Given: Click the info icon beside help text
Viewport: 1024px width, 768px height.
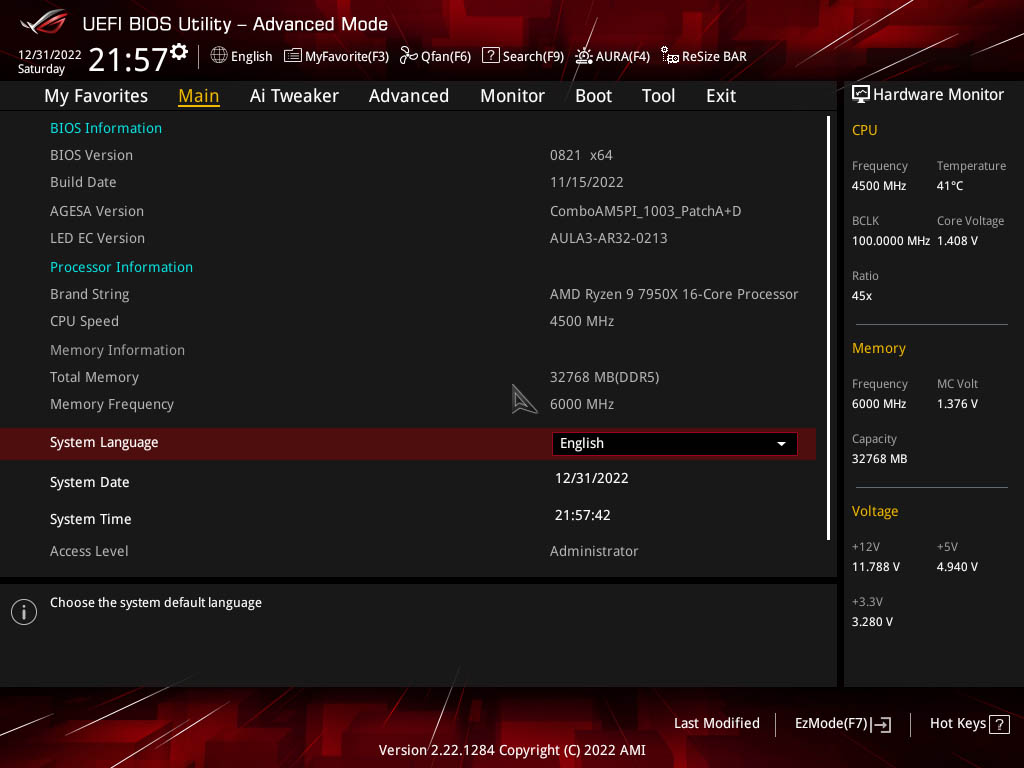Looking at the screenshot, I should (24, 612).
